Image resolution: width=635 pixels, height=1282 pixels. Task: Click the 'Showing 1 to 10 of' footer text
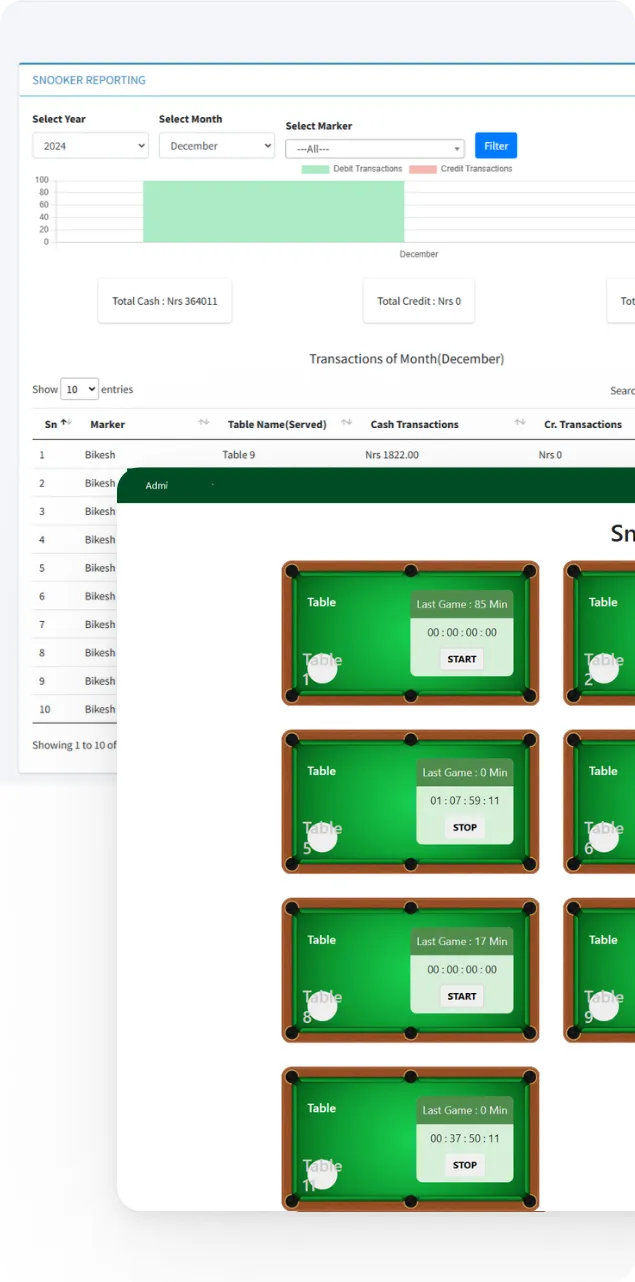[x=74, y=745]
